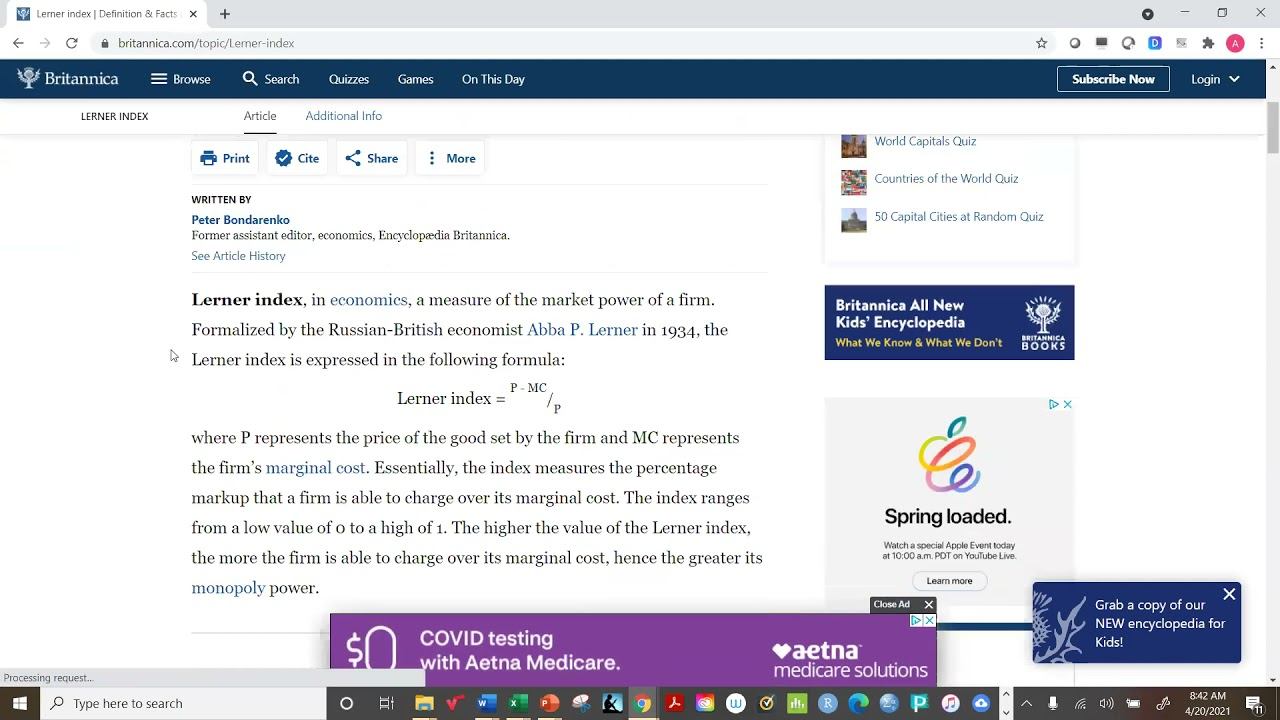Screen dimensions: 1280x720
Task: Close the Kids encyclopedia popup
Action: pos(1229,594)
